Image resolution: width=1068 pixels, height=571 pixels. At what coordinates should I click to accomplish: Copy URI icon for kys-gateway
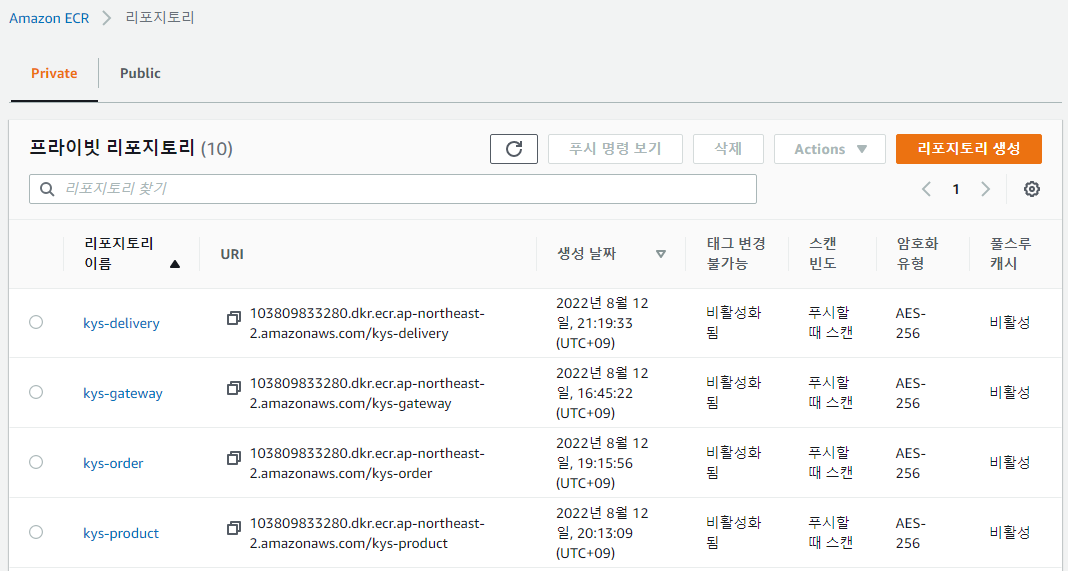click(234, 388)
